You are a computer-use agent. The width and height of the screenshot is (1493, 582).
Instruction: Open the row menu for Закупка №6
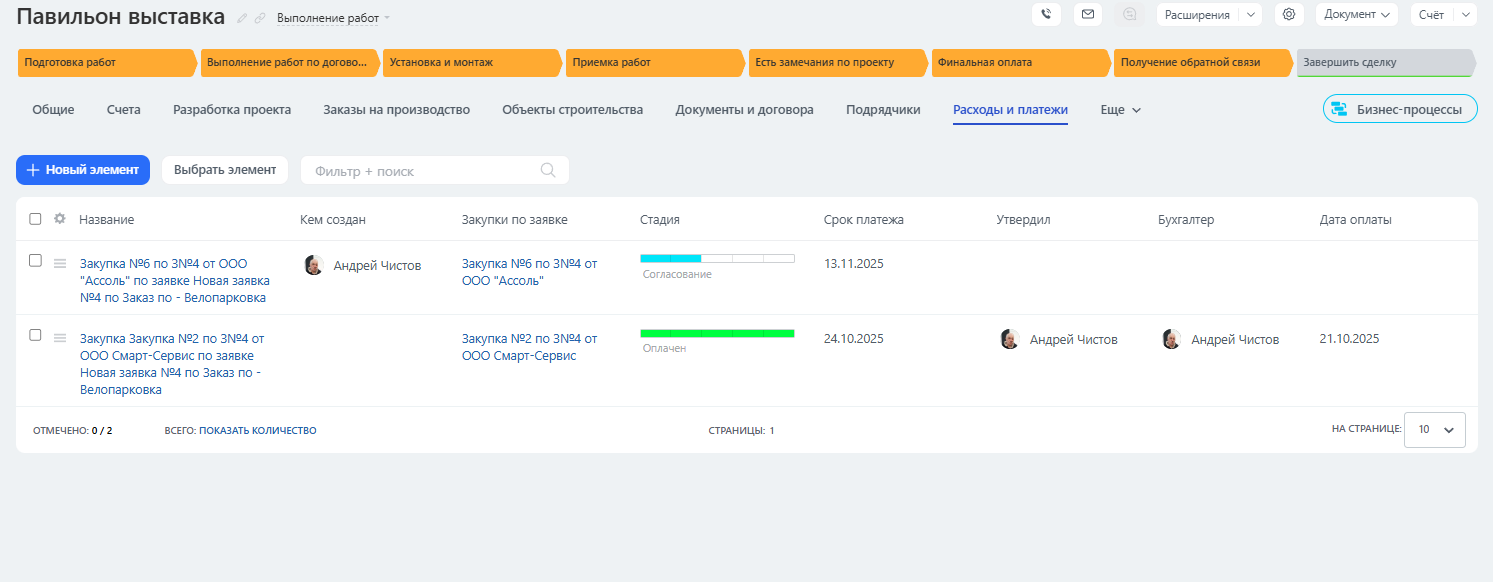[60, 263]
